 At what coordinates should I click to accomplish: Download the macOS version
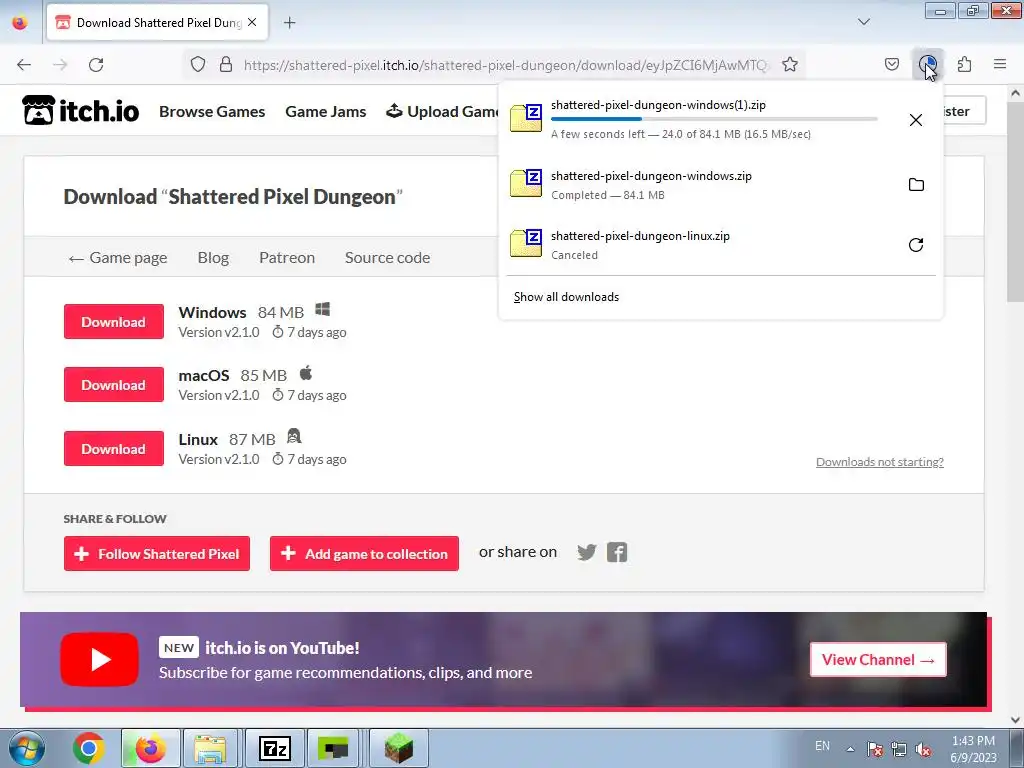114,385
